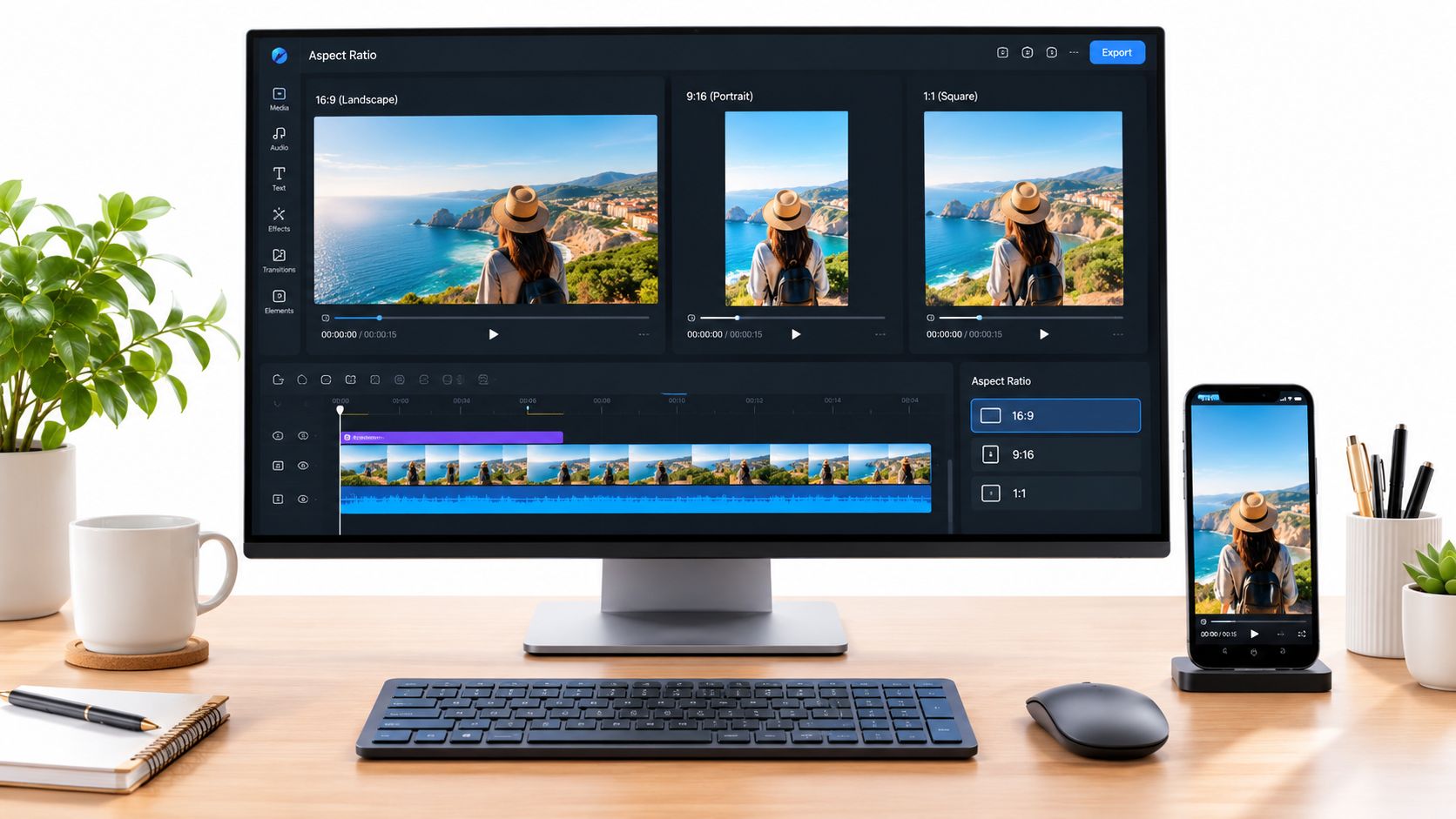This screenshot has width=1456, height=819.
Task: Click the square preview progress slider
Action: [1031, 318]
